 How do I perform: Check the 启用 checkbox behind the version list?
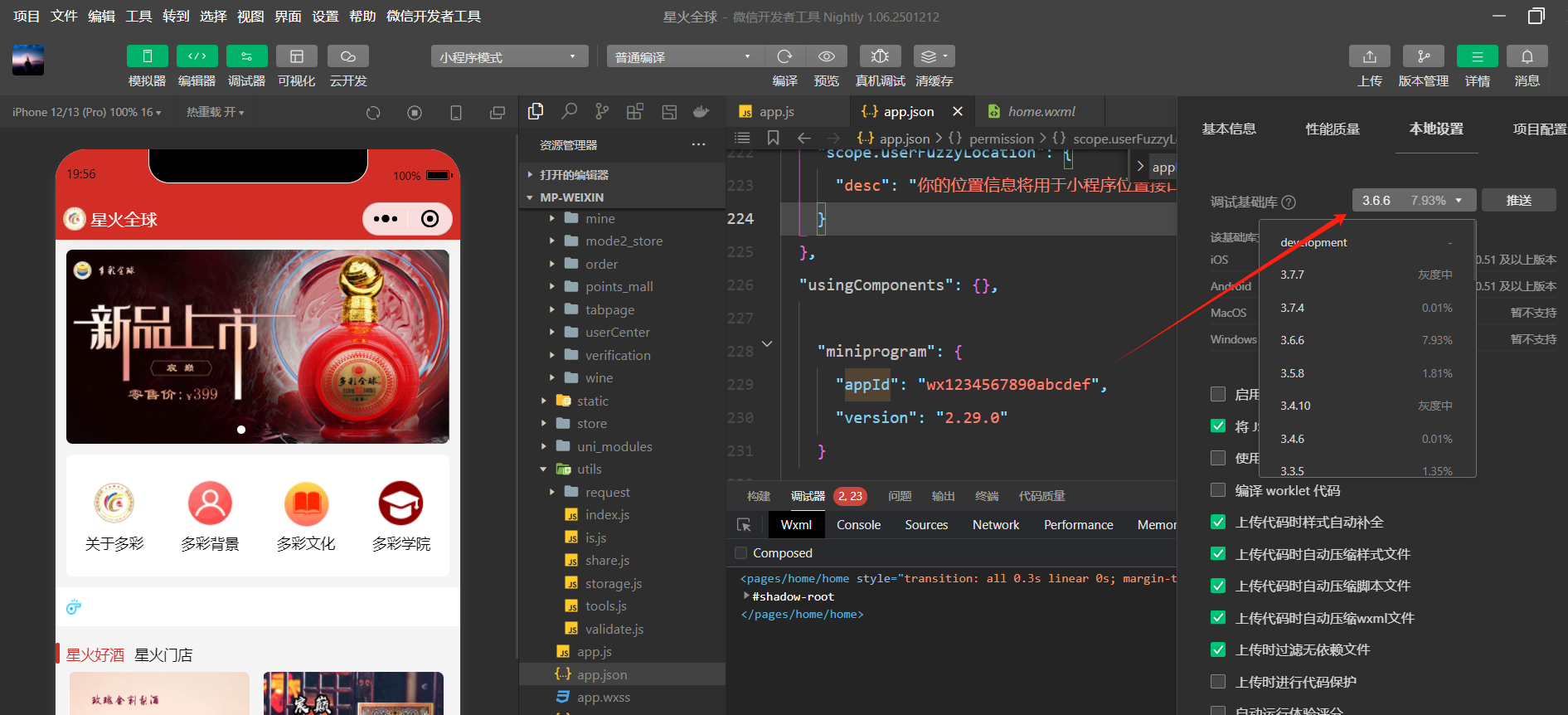pos(1218,394)
